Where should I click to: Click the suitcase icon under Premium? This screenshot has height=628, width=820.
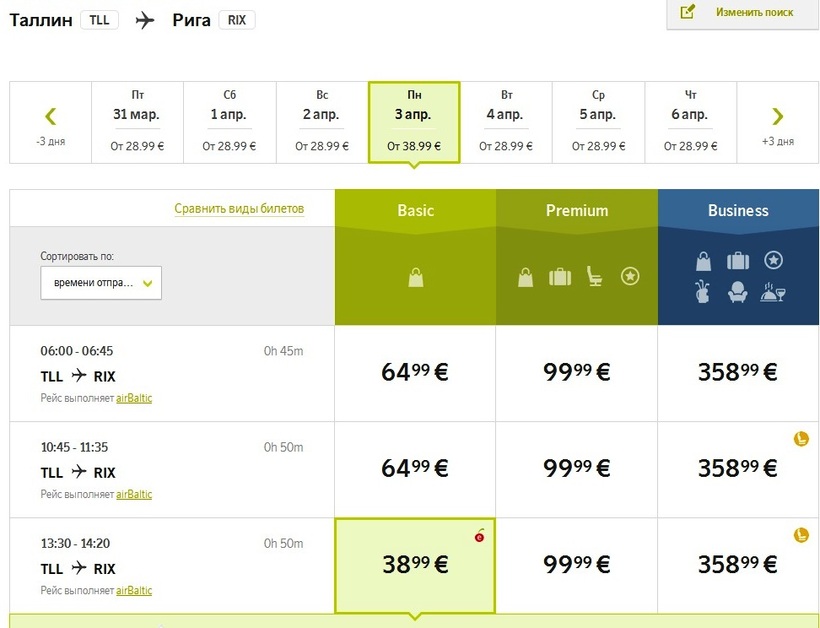pos(560,277)
